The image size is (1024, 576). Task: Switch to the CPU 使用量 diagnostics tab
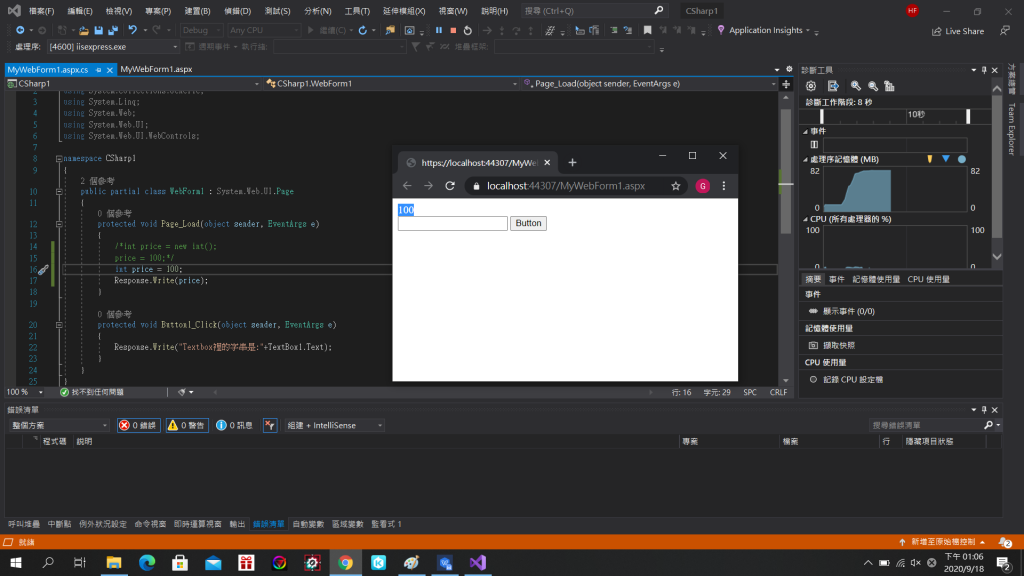point(928,280)
